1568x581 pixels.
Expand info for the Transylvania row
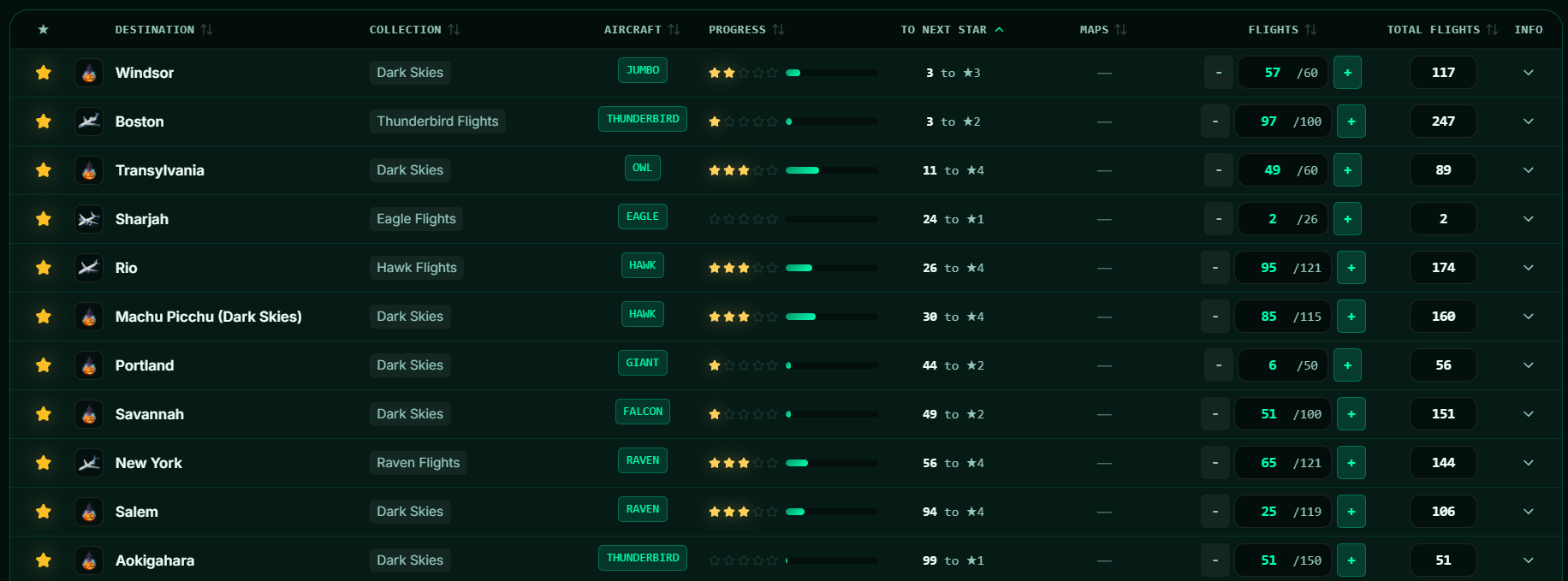(x=1529, y=170)
